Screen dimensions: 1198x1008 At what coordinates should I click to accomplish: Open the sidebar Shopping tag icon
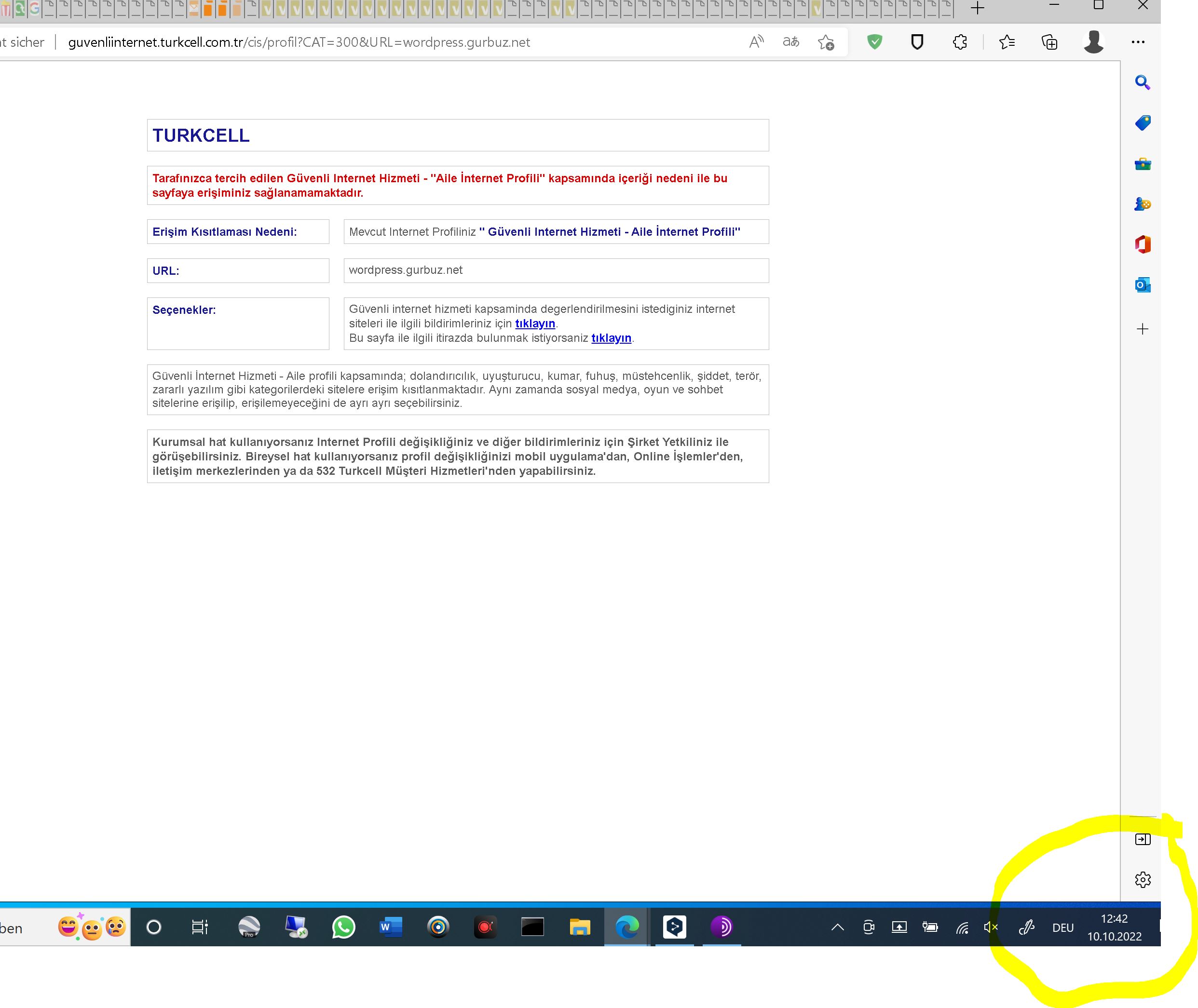pos(1143,123)
